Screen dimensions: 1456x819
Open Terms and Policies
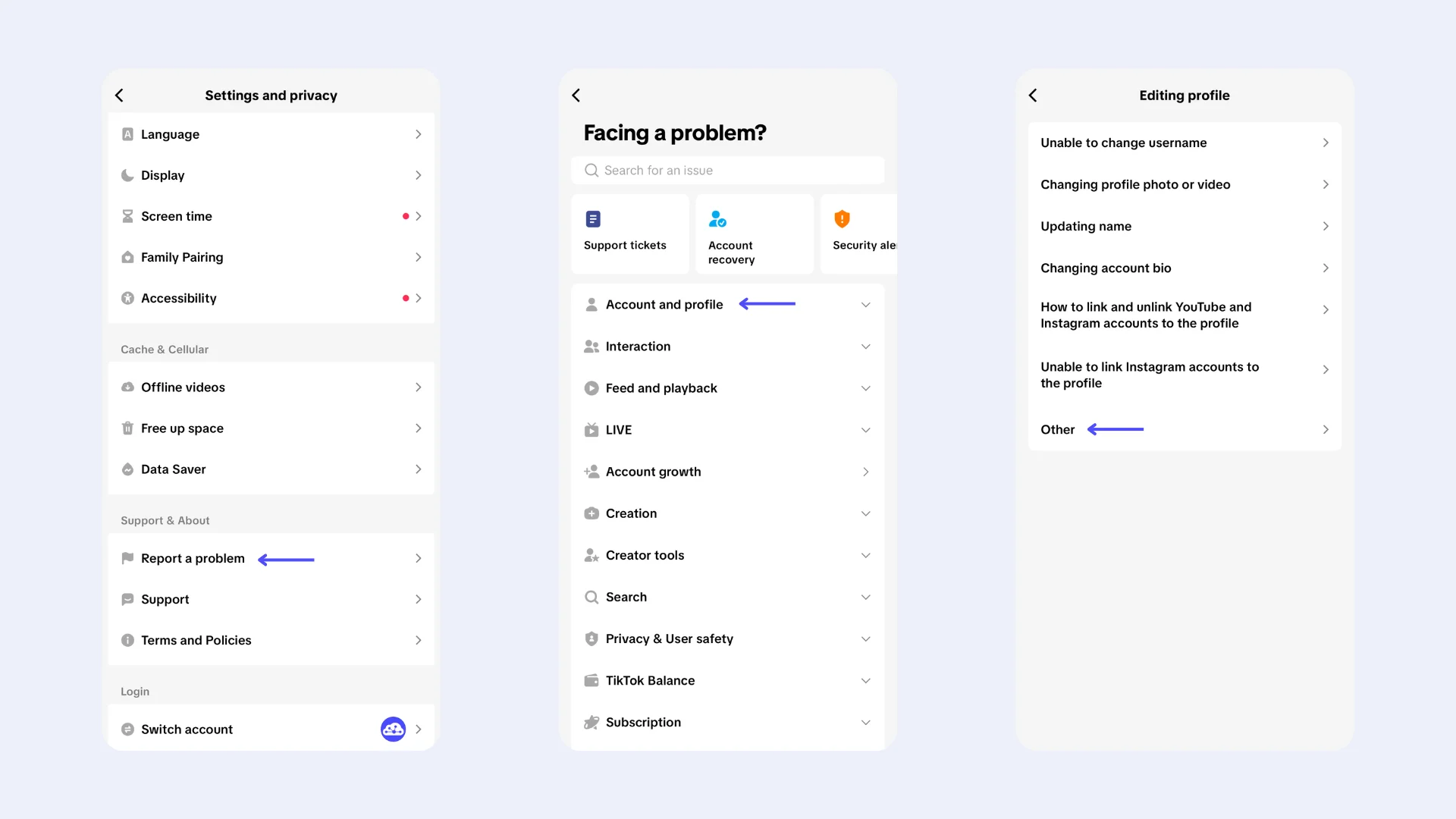tap(271, 641)
